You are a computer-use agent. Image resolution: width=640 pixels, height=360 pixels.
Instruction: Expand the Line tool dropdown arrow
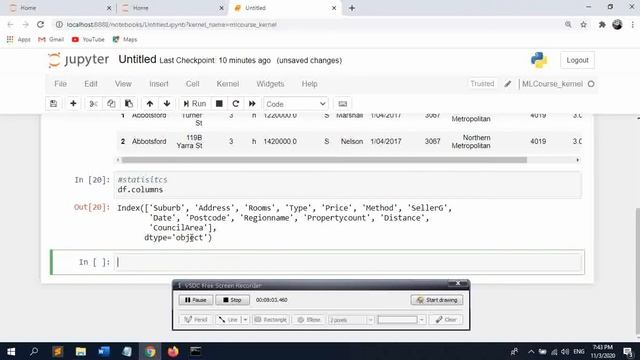245,320
